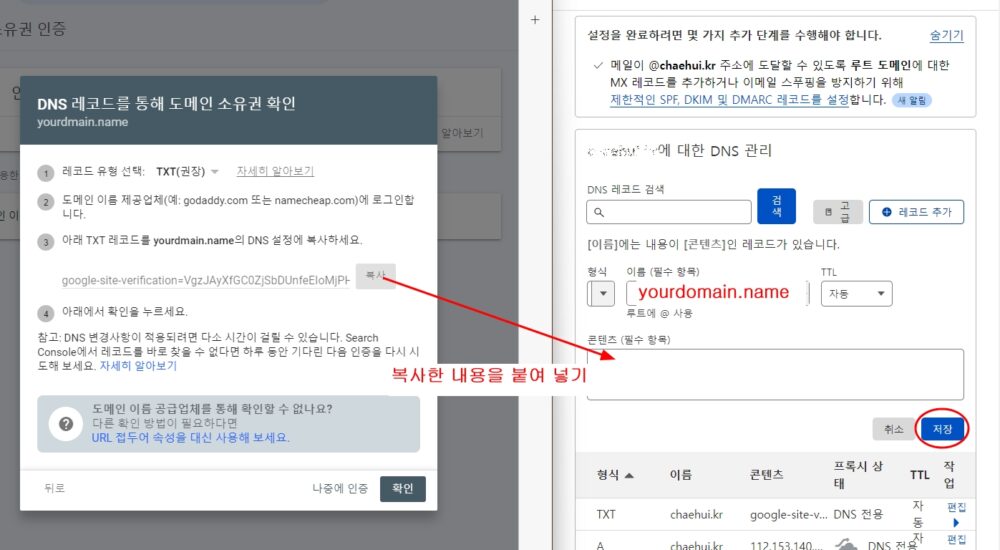Click into the 콘텐츠 content textarea

tap(775, 375)
